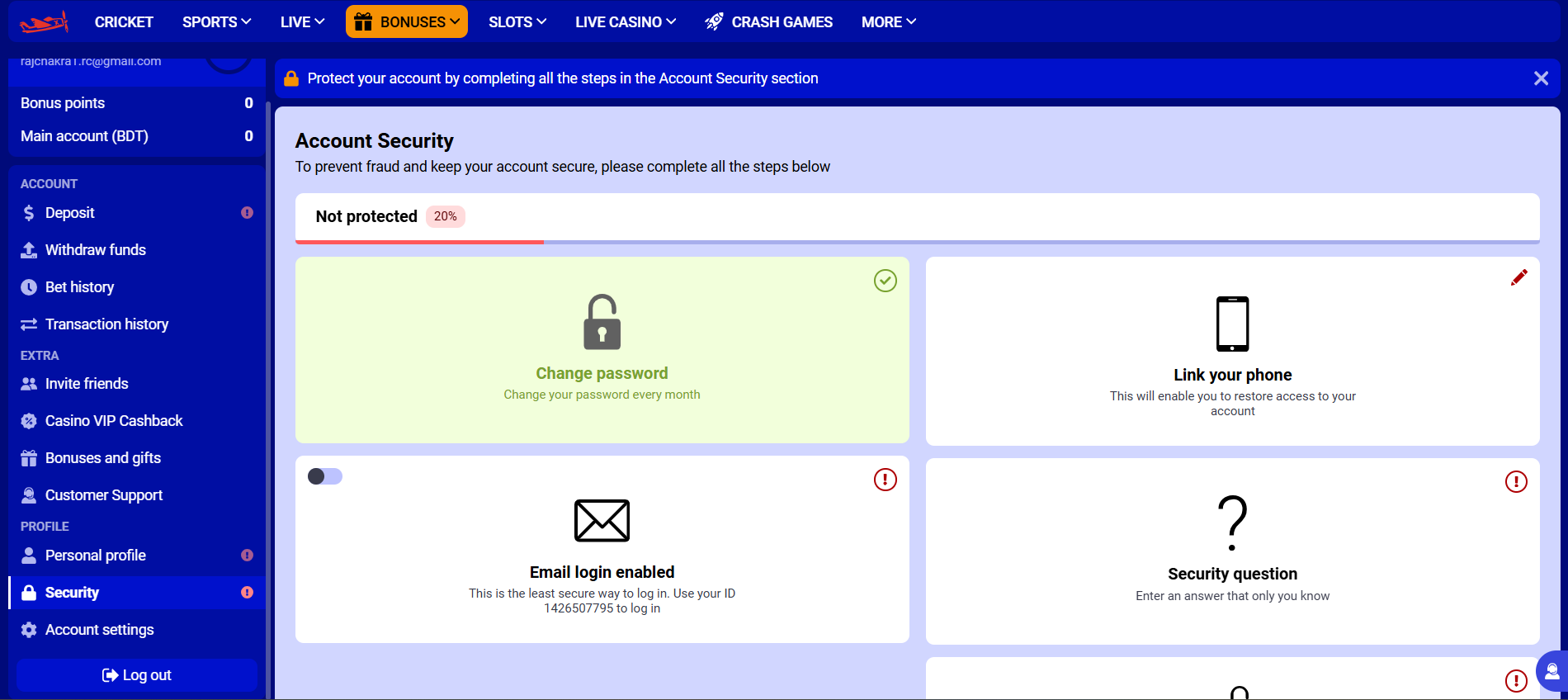The image size is (1568, 700).
Task: Select the Security sidebar item
Action: click(137, 593)
